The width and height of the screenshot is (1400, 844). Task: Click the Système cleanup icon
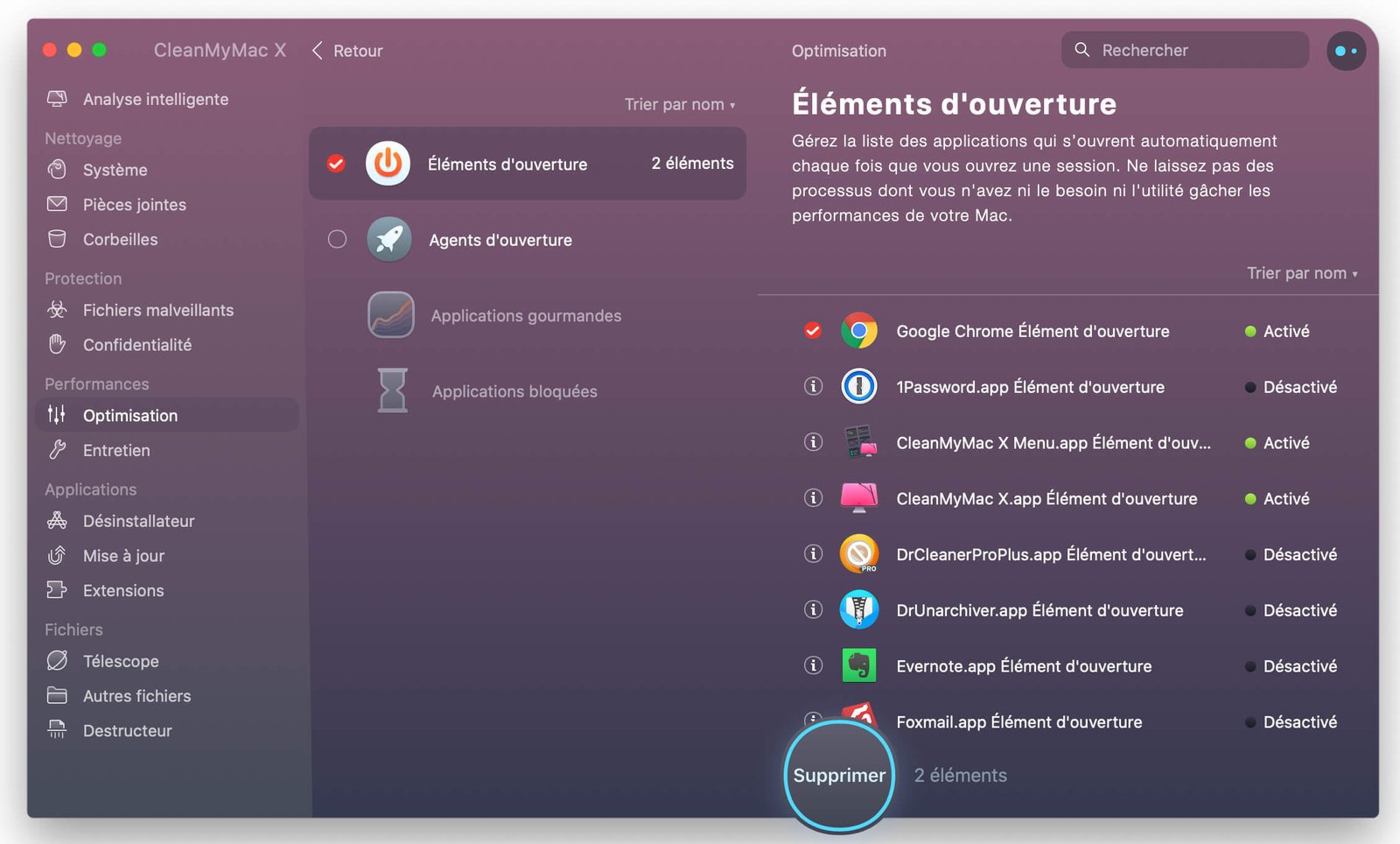coord(57,169)
